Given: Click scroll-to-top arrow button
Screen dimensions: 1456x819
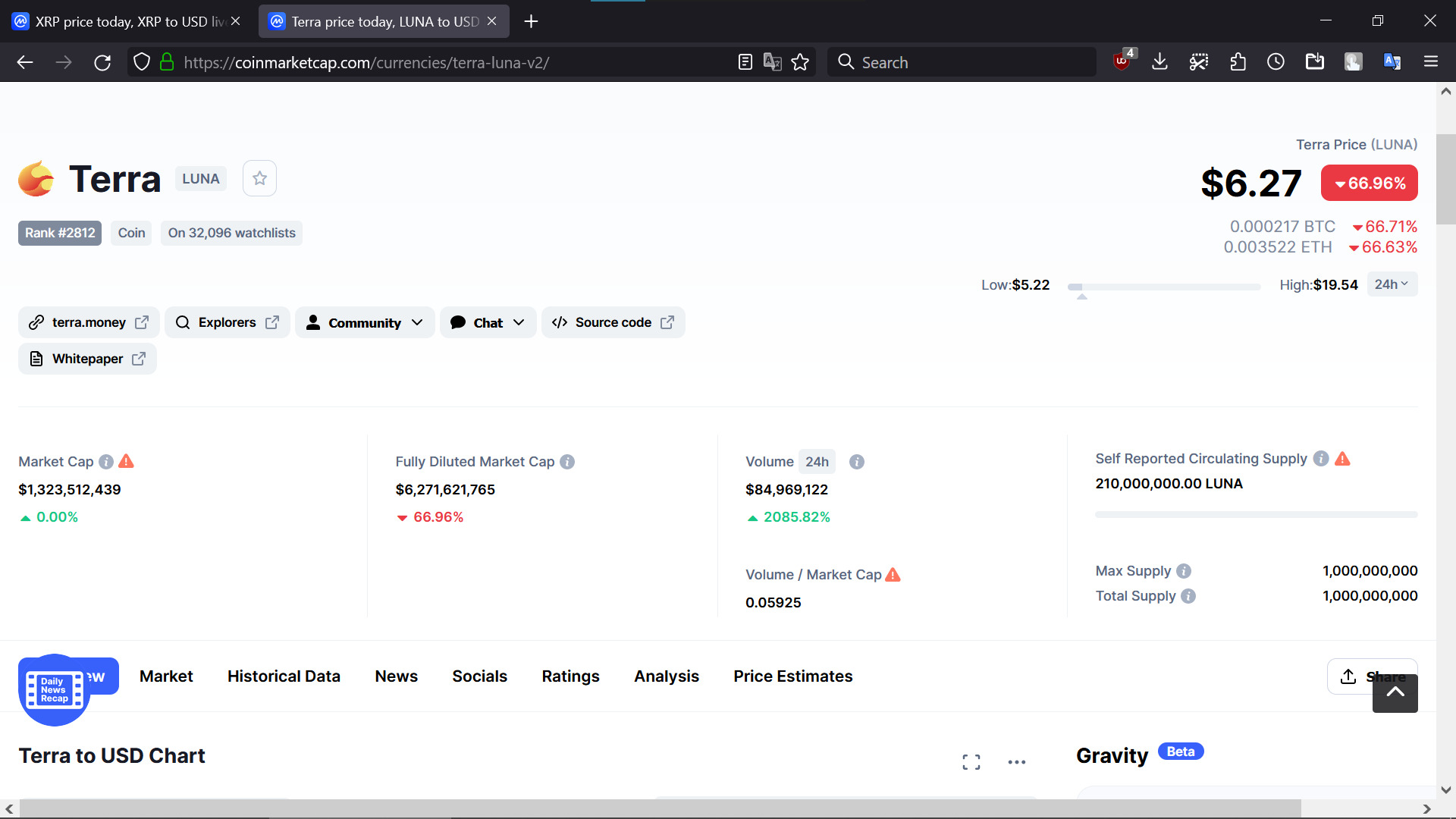Looking at the screenshot, I should coord(1395,693).
